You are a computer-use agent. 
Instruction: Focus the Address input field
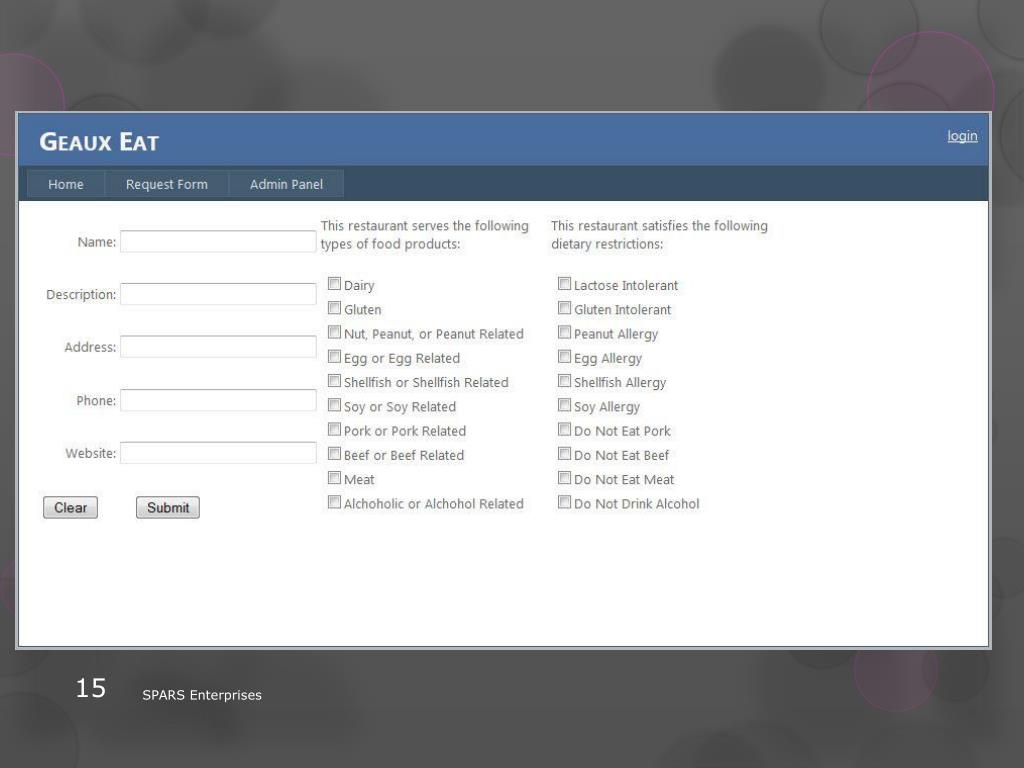coord(218,347)
